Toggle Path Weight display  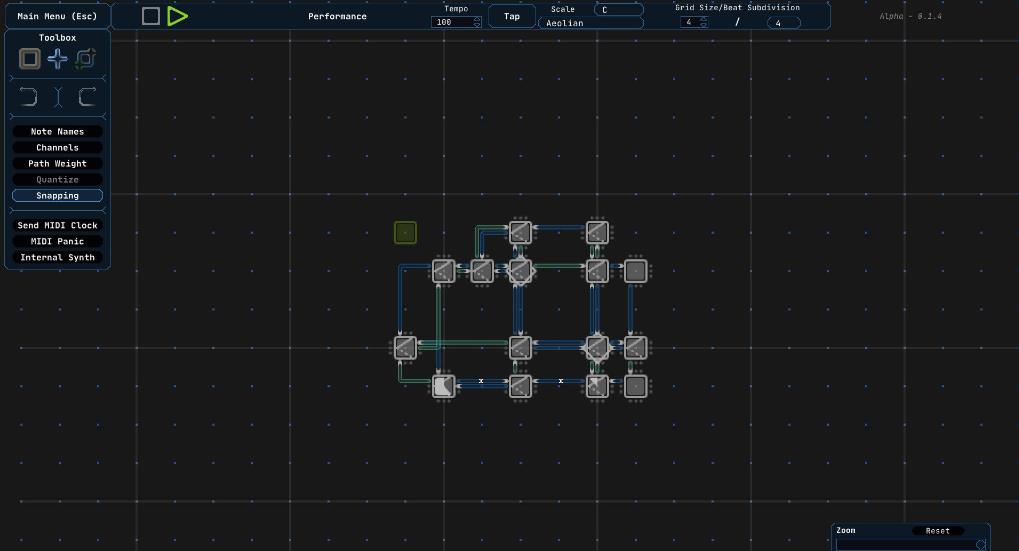coord(57,164)
